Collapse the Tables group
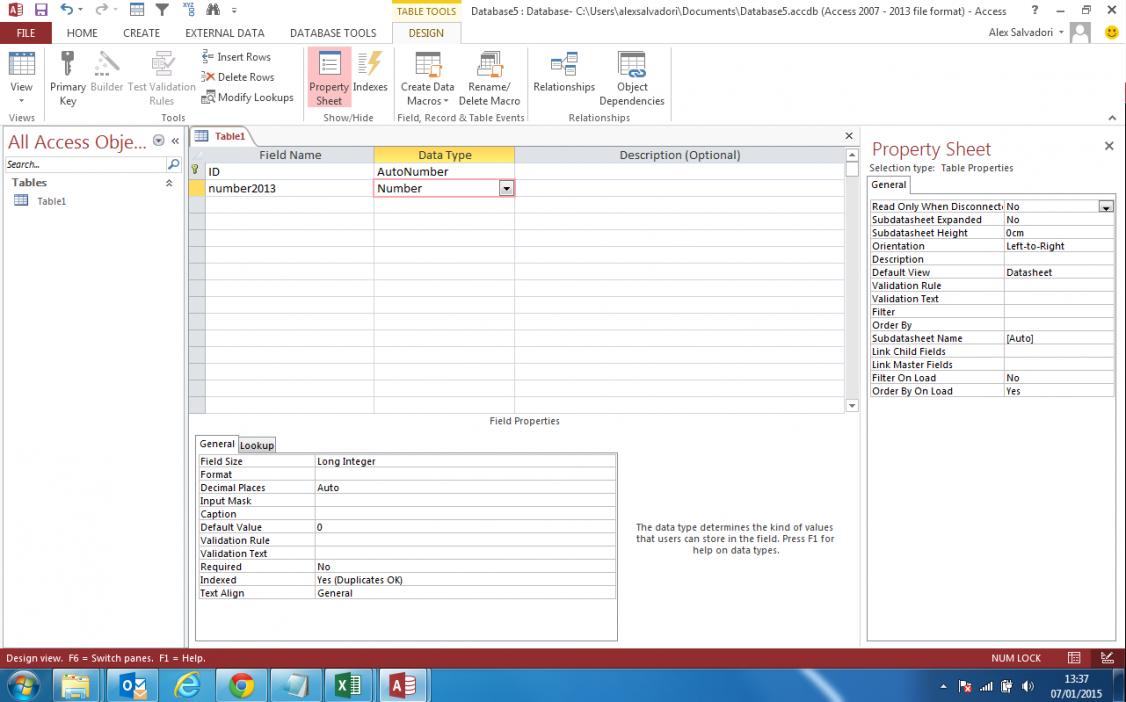The width and height of the screenshot is (1126, 702). [169, 183]
